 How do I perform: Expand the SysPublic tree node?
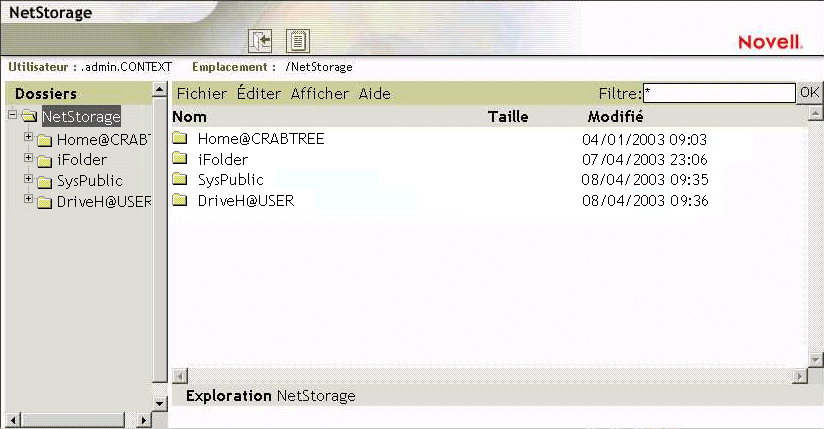[28, 180]
